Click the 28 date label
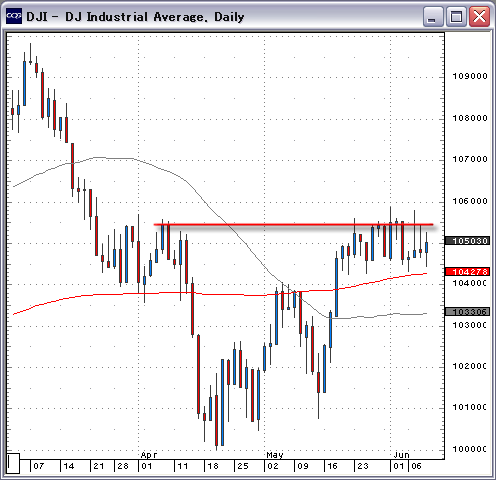Viewport: 496px width, 480px height. tap(123, 466)
